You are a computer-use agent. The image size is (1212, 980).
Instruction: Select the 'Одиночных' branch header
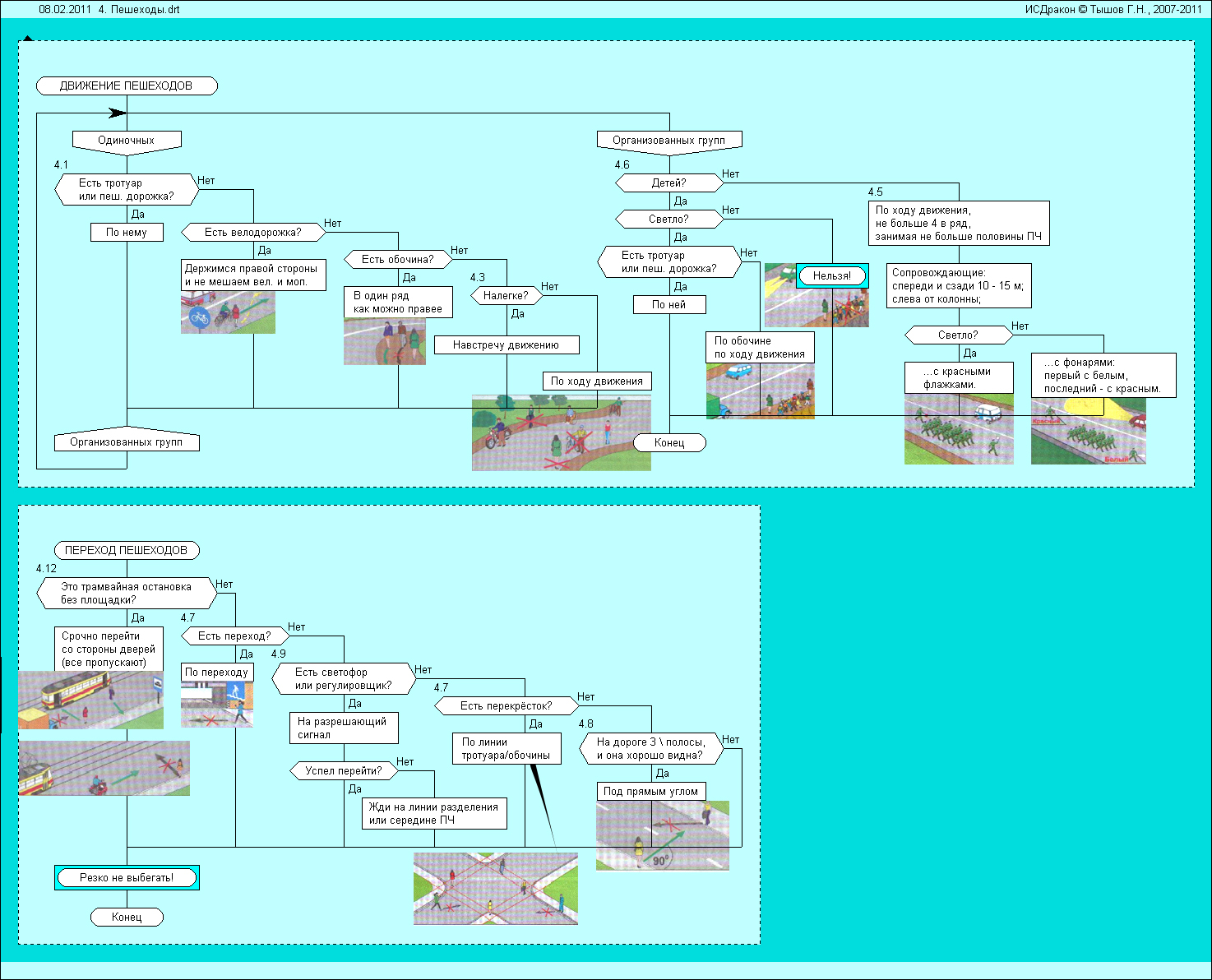(x=127, y=141)
